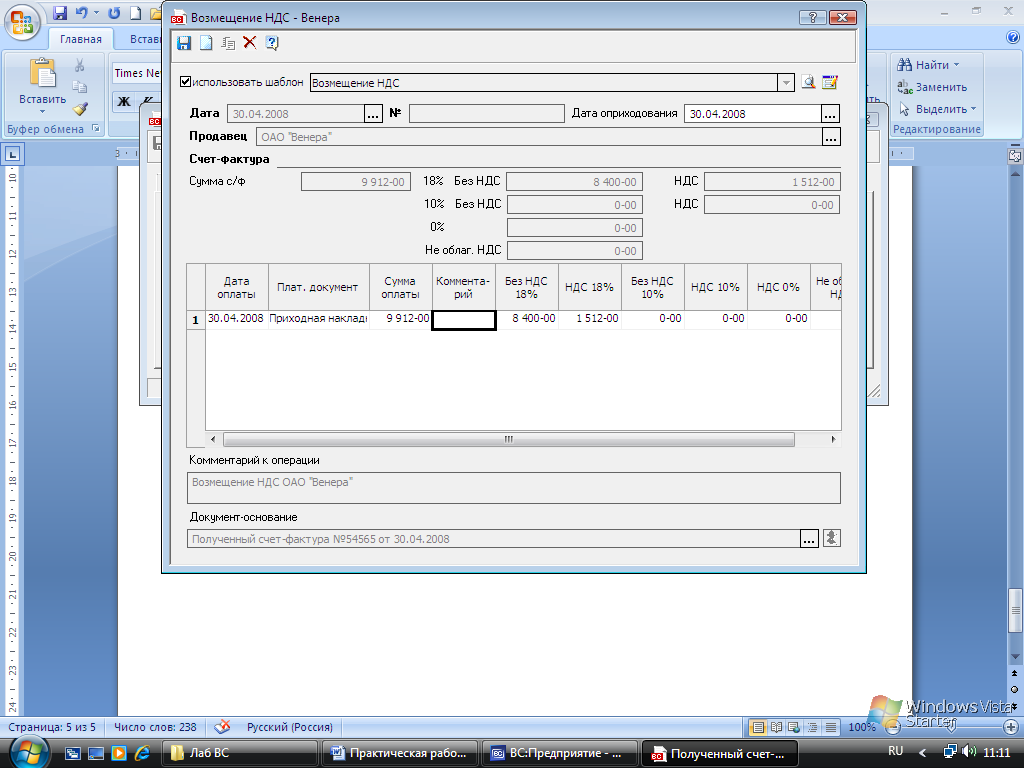
Task: Toggle bold Ж formatting in Word
Action: pyautogui.click(x=124, y=101)
